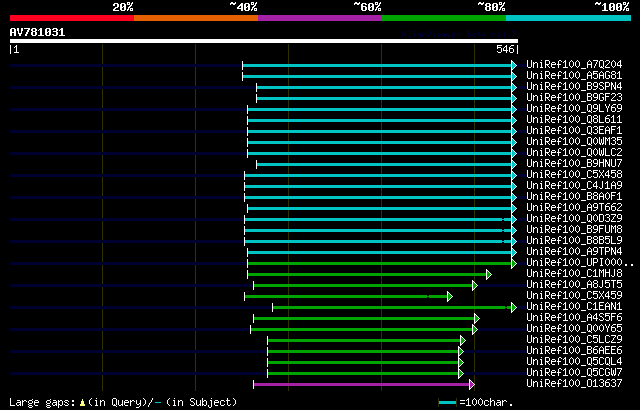Click the green arrowhead of the C5LCZ9 alignment
The width and height of the screenshot is (640, 410).
(462, 340)
